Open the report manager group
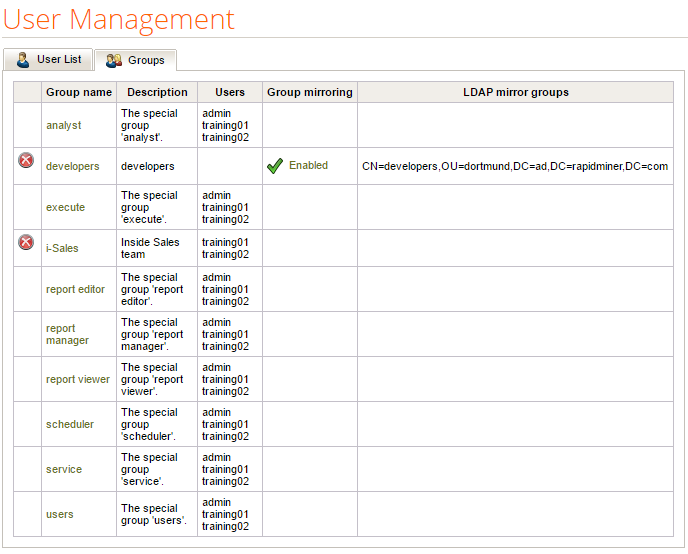Image resolution: width=688 pixels, height=554 pixels. (x=67, y=334)
